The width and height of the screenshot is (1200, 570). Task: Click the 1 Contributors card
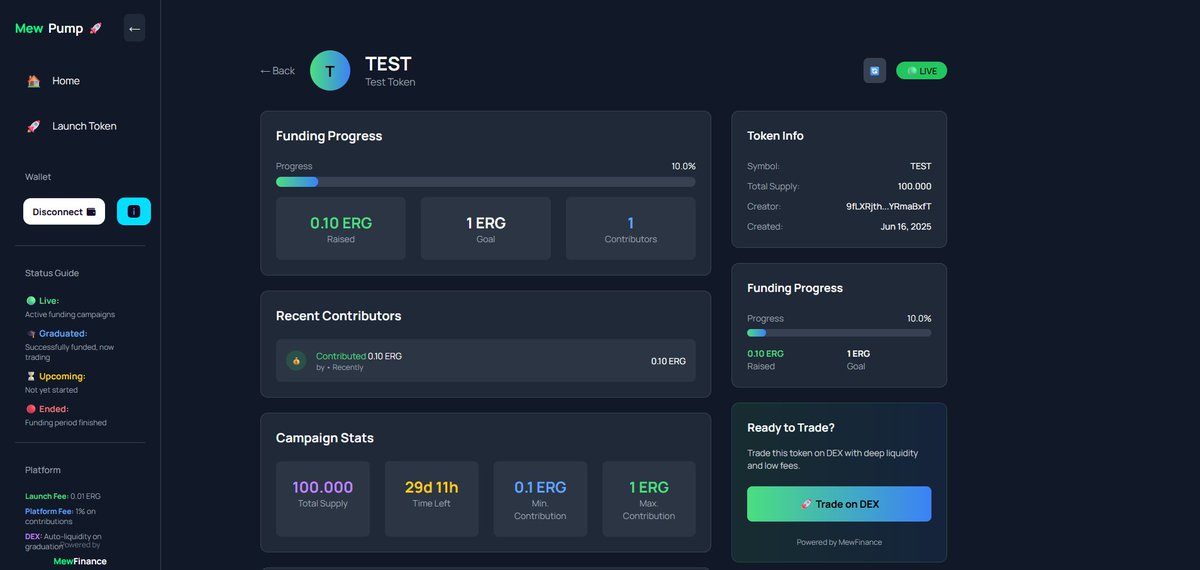click(x=631, y=229)
